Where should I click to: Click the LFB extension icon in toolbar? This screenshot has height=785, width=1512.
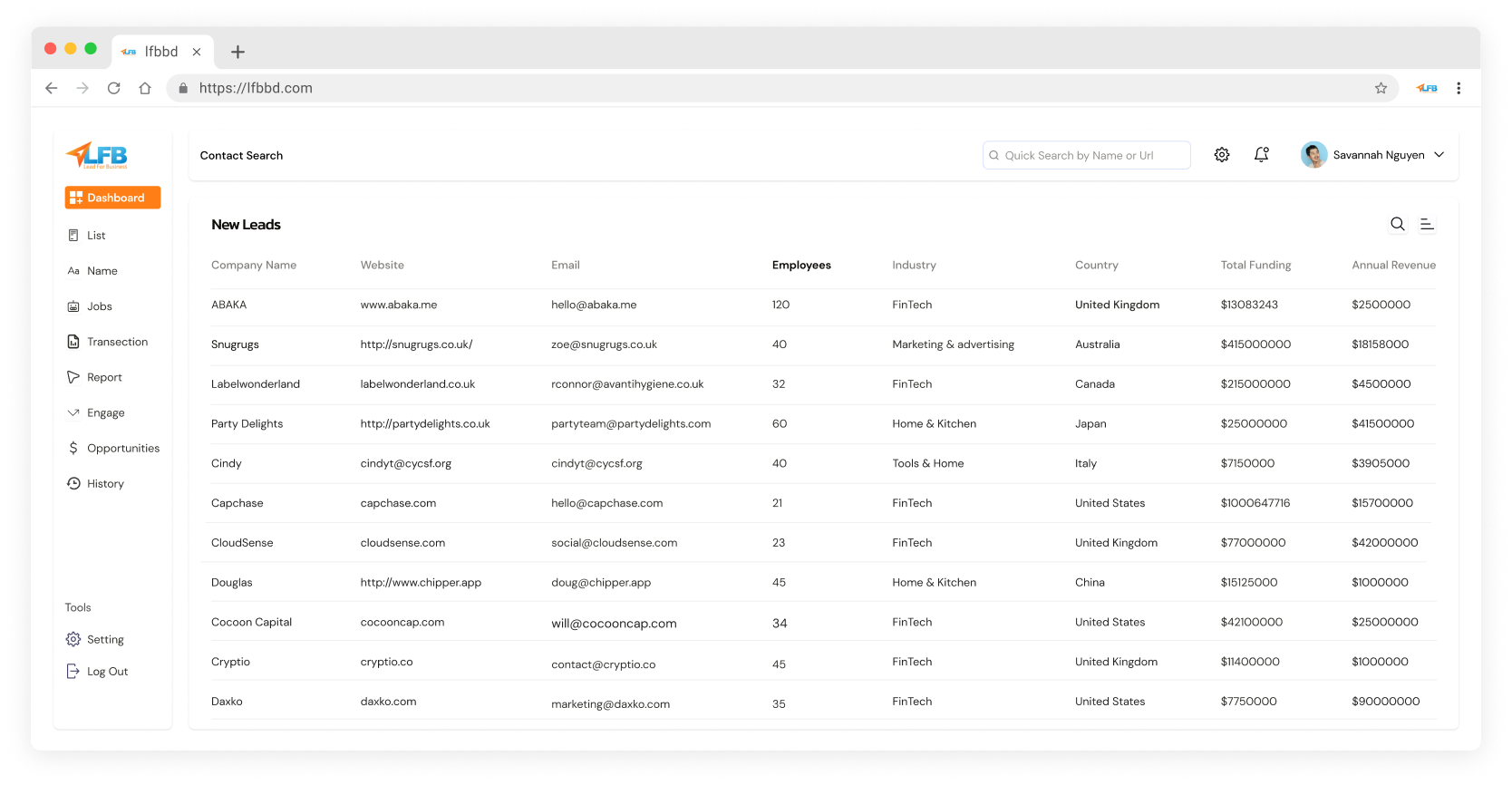(1427, 88)
